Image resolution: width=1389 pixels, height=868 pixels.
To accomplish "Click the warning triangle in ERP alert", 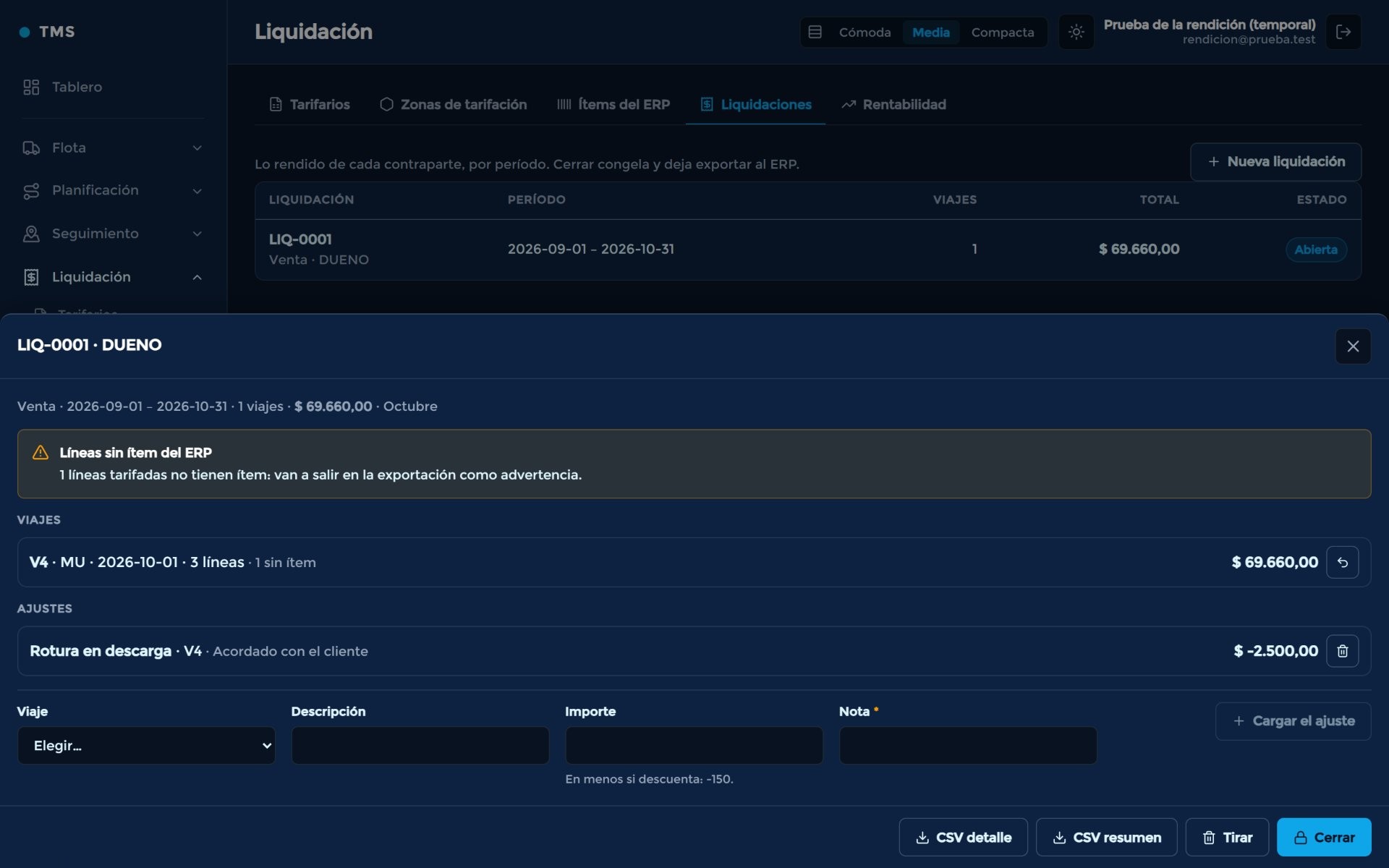I will tap(41, 453).
